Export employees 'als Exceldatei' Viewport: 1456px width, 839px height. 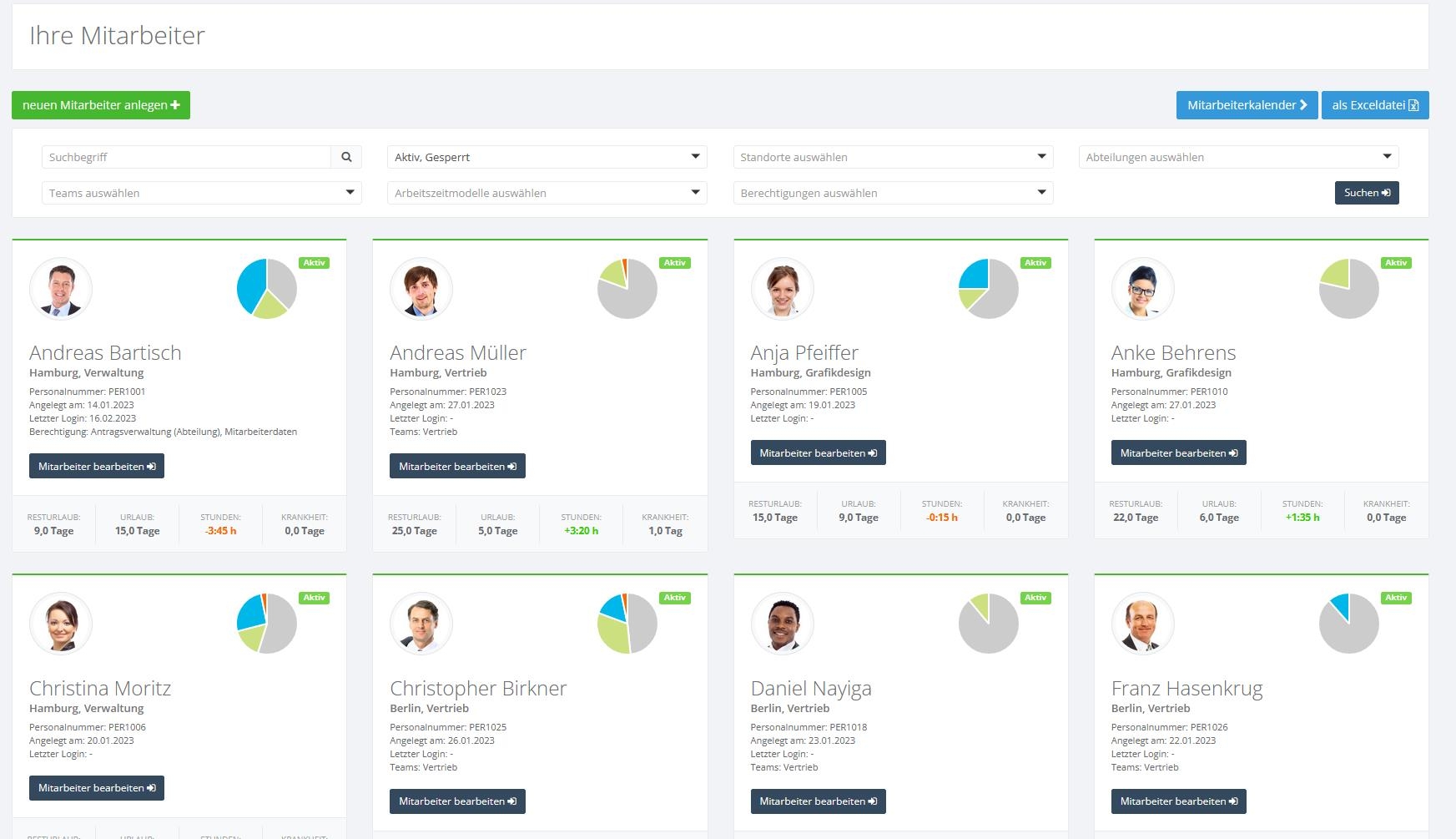[x=1375, y=105]
